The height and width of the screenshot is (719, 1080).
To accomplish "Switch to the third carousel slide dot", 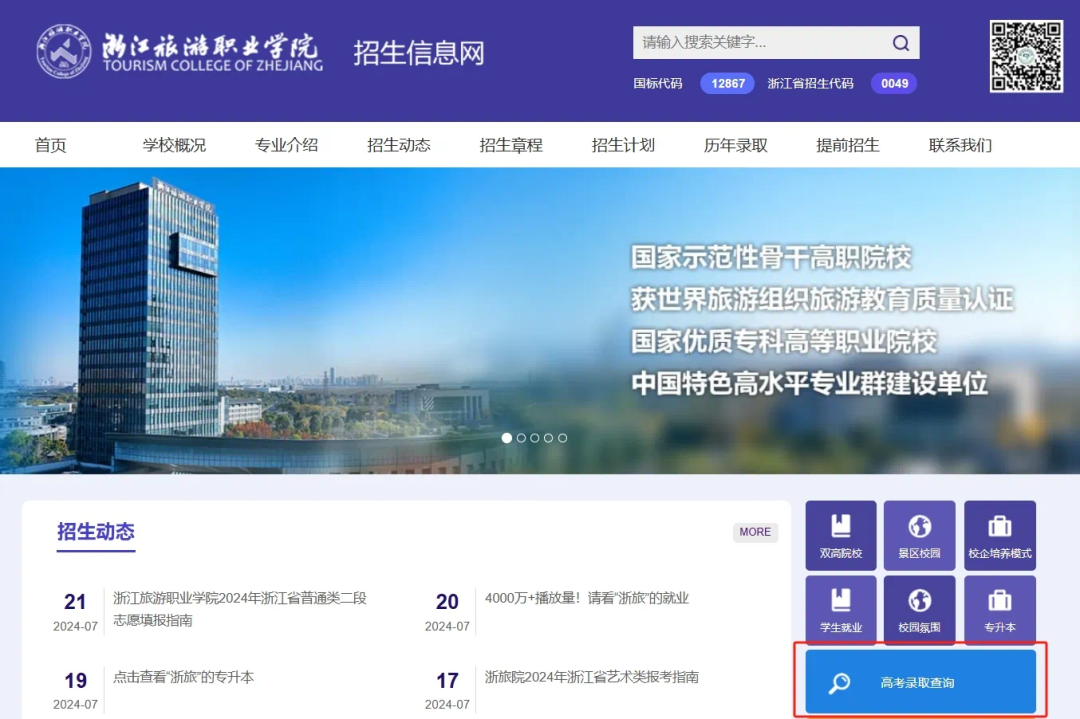I will (535, 438).
